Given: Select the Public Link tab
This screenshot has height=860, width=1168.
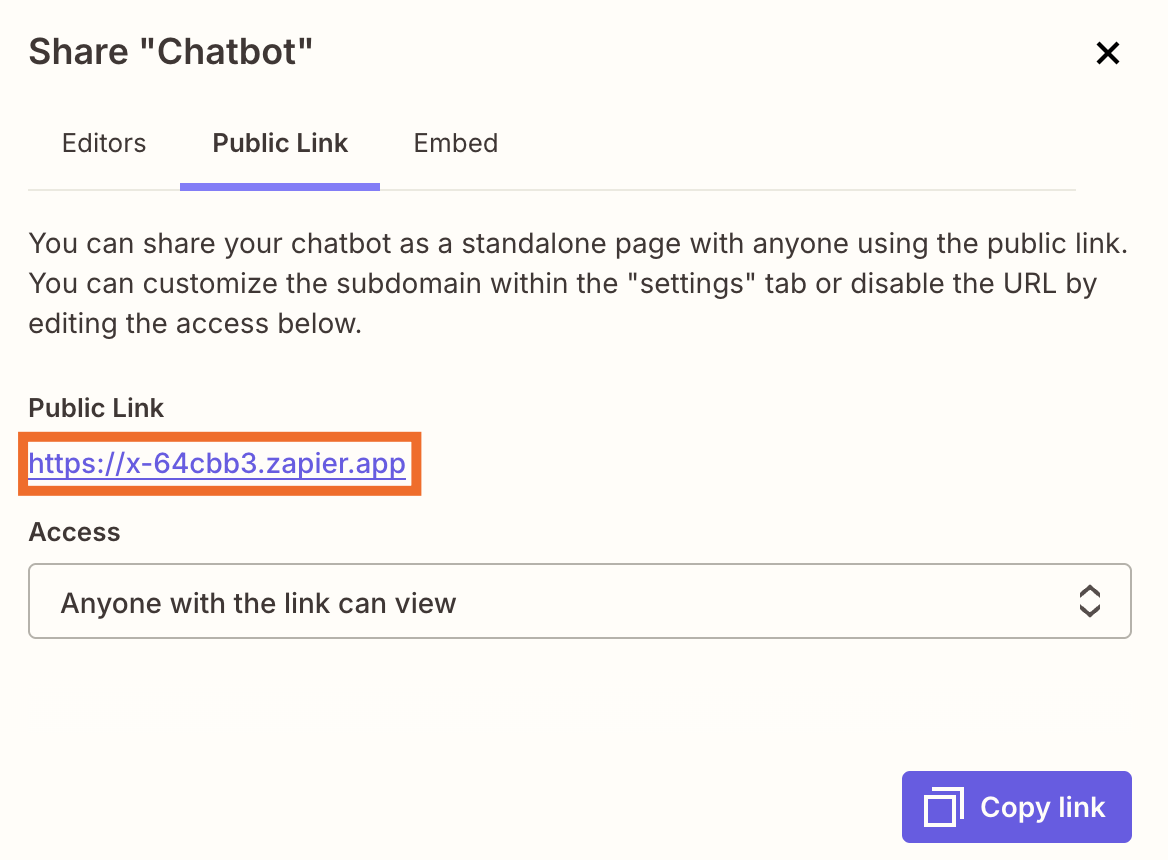Looking at the screenshot, I should [280, 143].
